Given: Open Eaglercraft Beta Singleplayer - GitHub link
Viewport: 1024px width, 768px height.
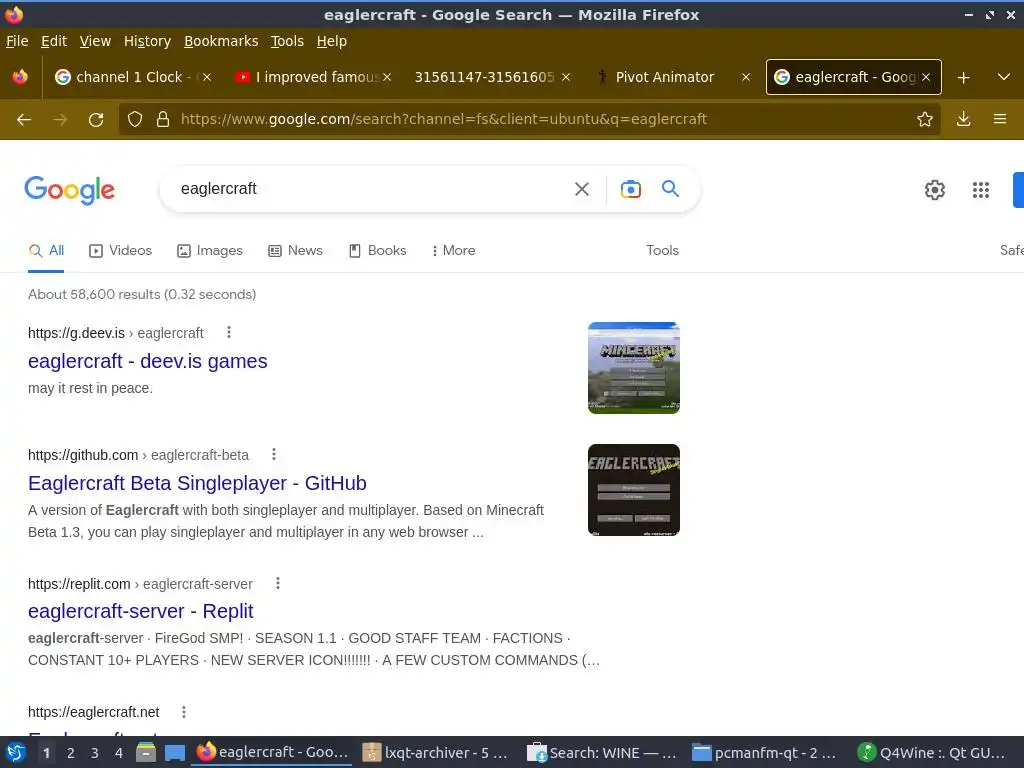Looking at the screenshot, I should pos(197,483).
